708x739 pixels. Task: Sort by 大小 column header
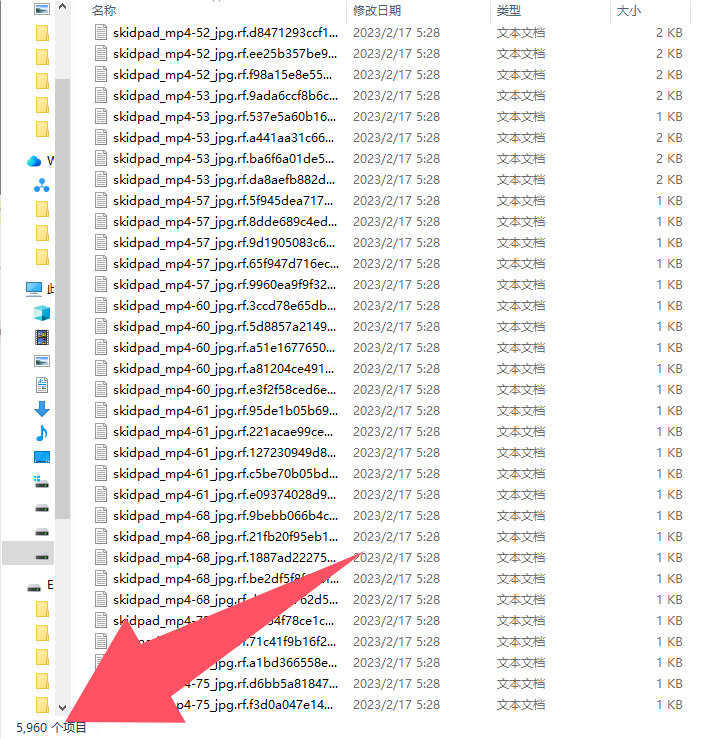[629, 10]
